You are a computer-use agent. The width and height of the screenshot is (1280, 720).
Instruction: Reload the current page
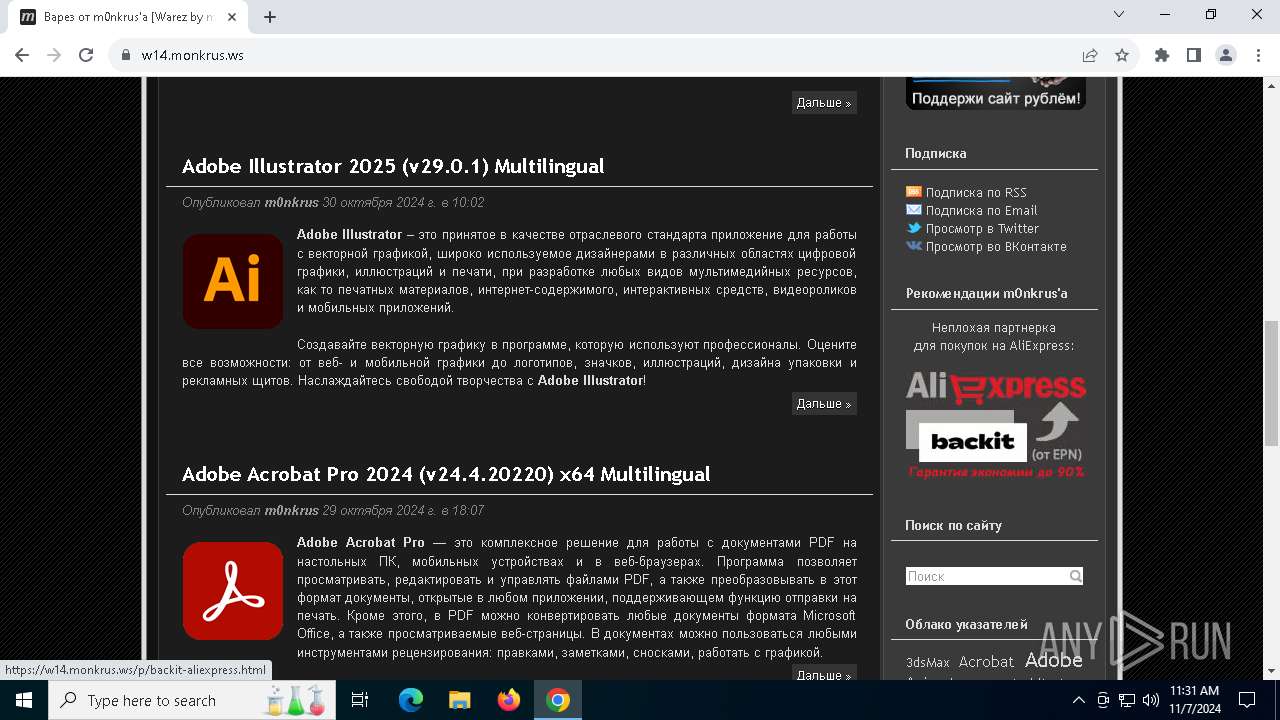[86, 55]
